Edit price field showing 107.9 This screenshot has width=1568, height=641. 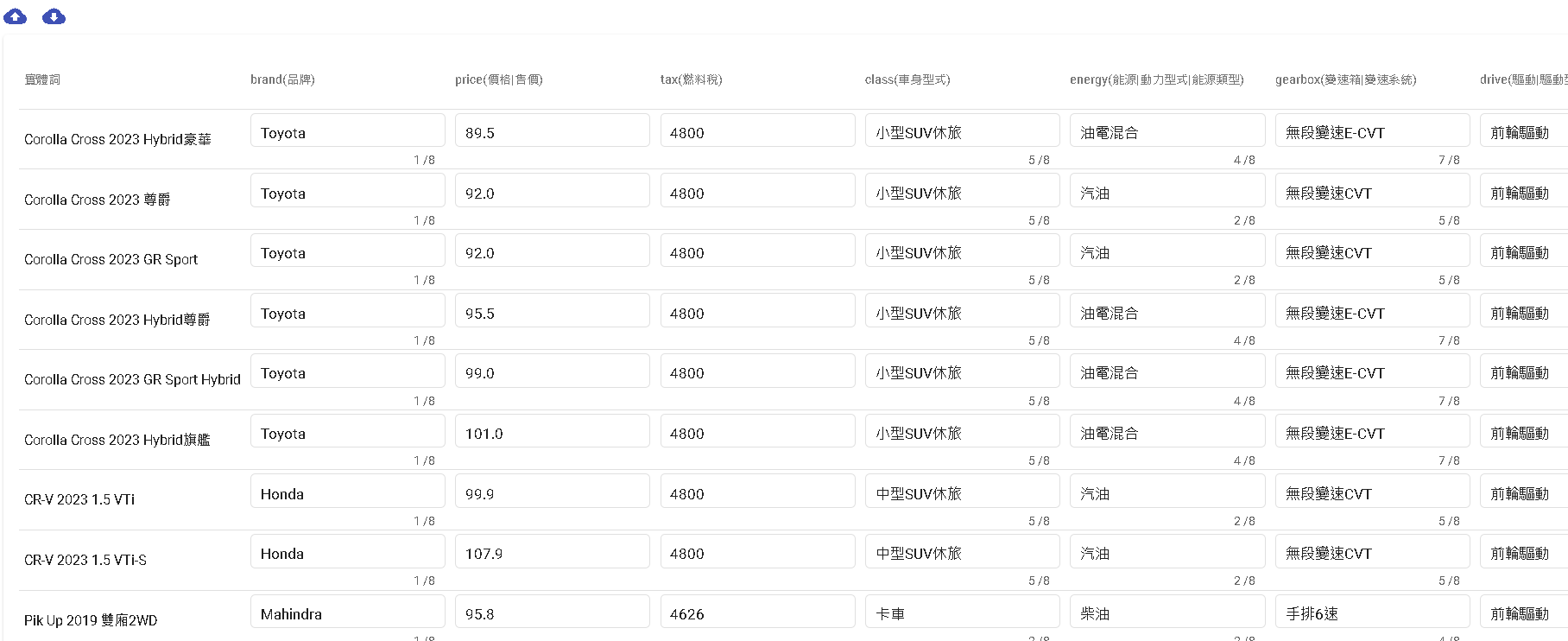[553, 550]
